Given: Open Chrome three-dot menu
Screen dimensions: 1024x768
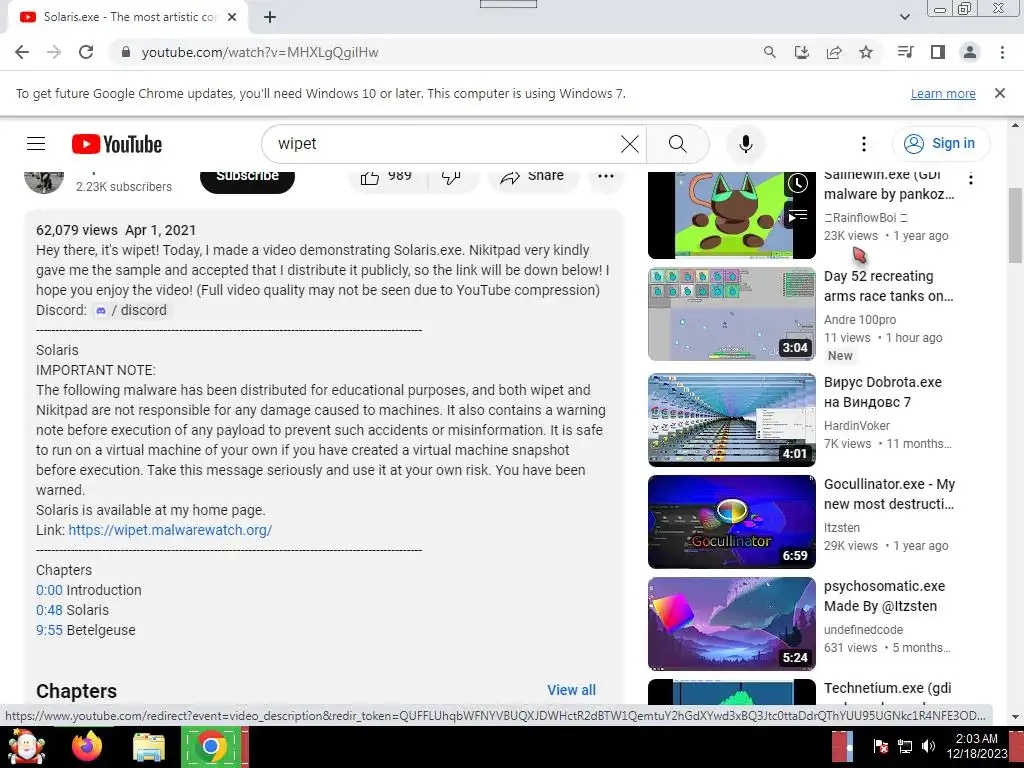Looking at the screenshot, I should pyautogui.click(x=1002, y=52).
